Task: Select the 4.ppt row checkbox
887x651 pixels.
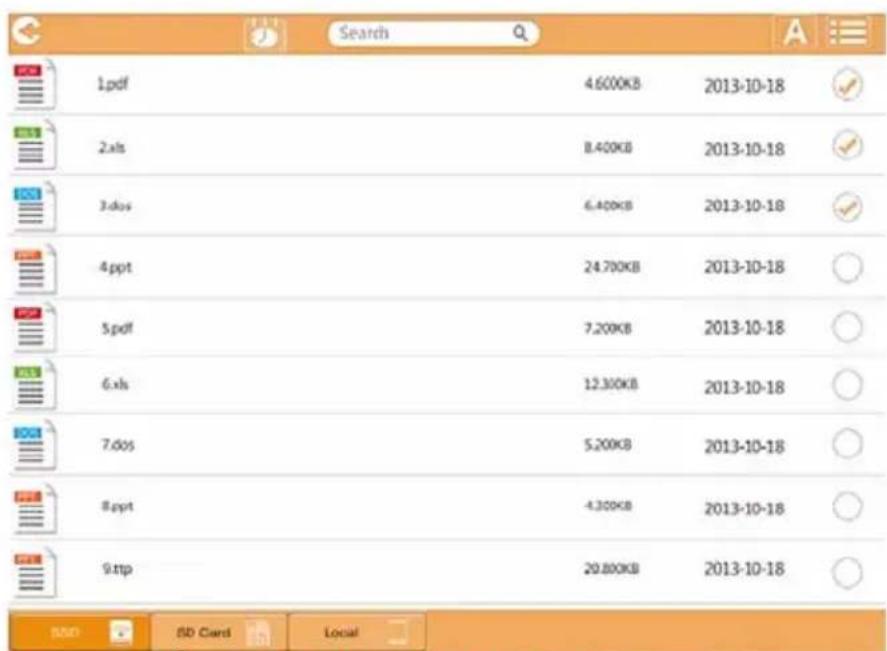Action: 847,268
